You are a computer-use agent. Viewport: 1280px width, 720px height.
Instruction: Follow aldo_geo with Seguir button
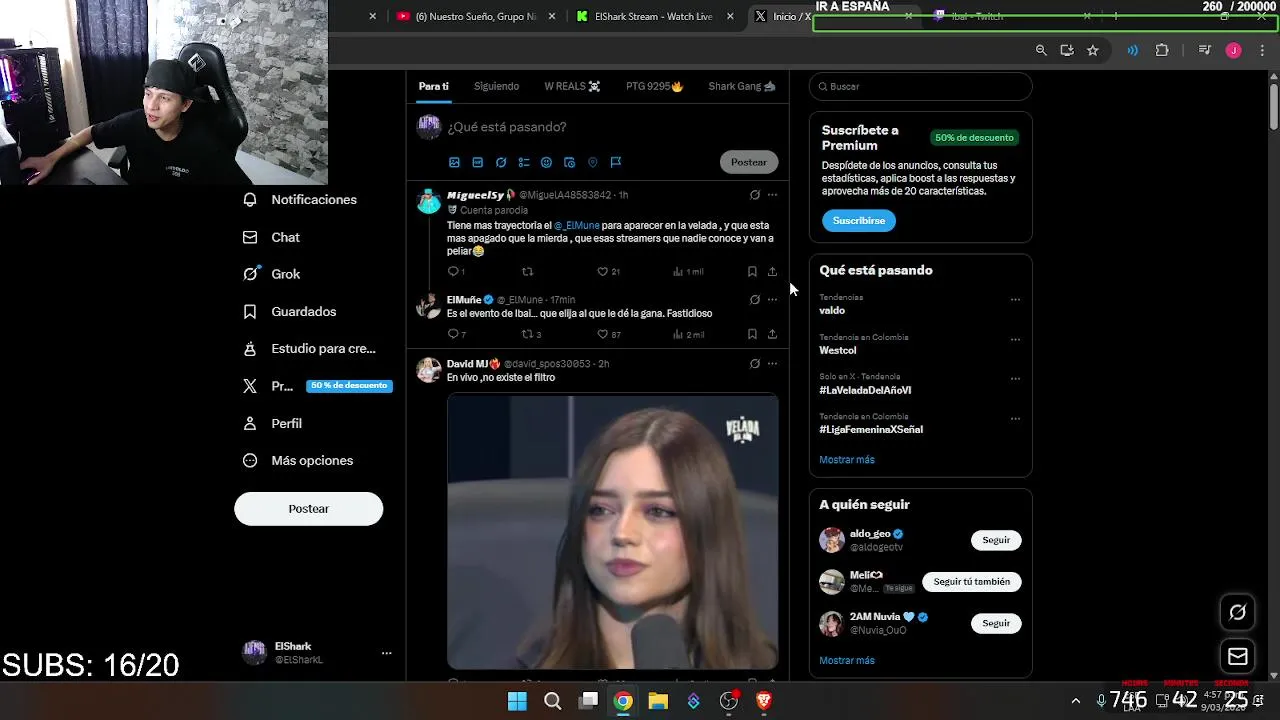click(x=996, y=540)
